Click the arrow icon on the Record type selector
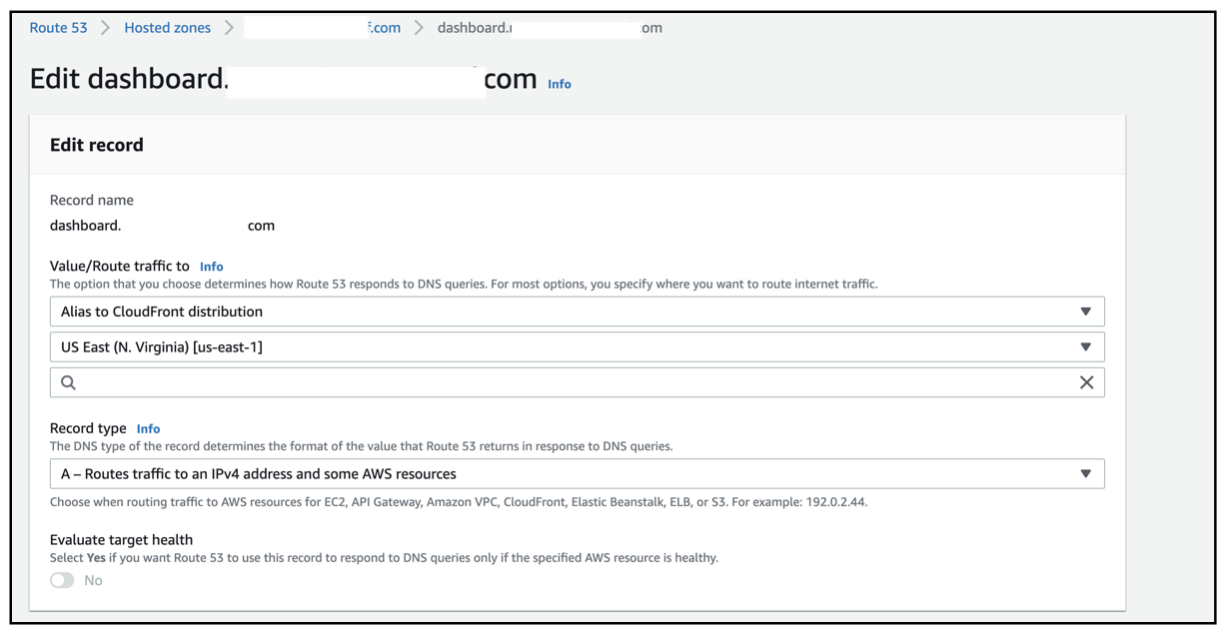This screenshot has width=1228, height=630. [1086, 474]
